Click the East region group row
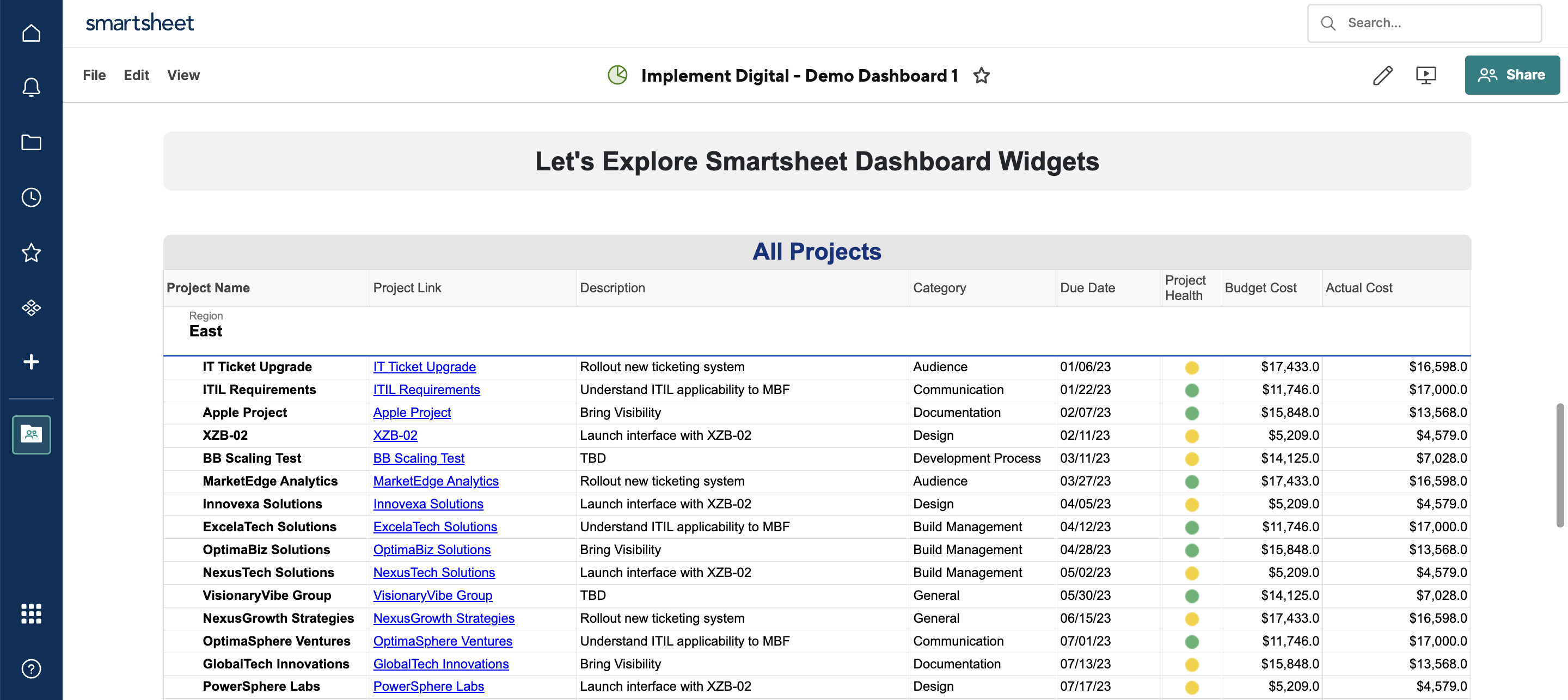Screen dimensions: 1568x700 click(x=817, y=331)
